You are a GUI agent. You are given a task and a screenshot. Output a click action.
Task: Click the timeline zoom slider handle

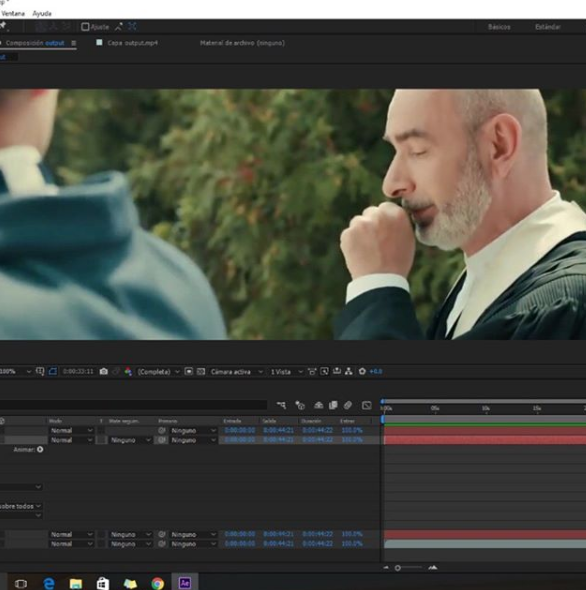pyautogui.click(x=397, y=568)
